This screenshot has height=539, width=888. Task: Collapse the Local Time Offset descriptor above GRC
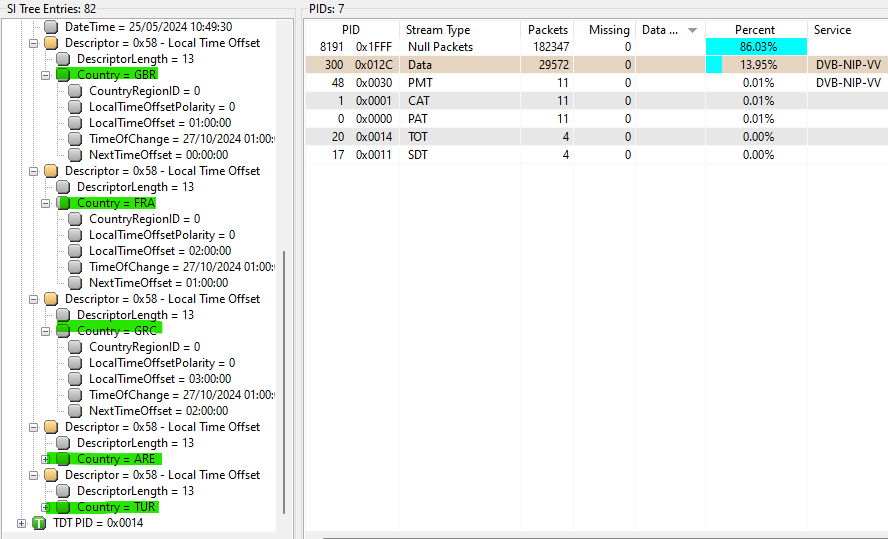point(33,299)
